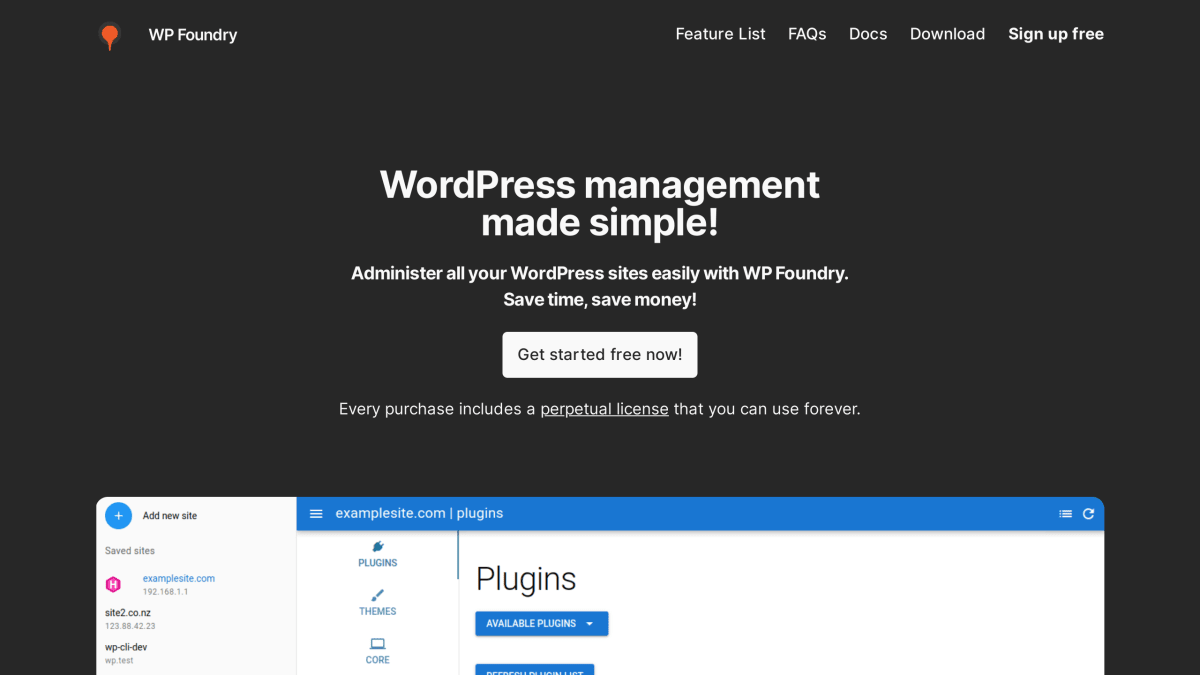Open the hamburger menu in the blue app bar
1200x675 pixels.
pyautogui.click(x=316, y=514)
